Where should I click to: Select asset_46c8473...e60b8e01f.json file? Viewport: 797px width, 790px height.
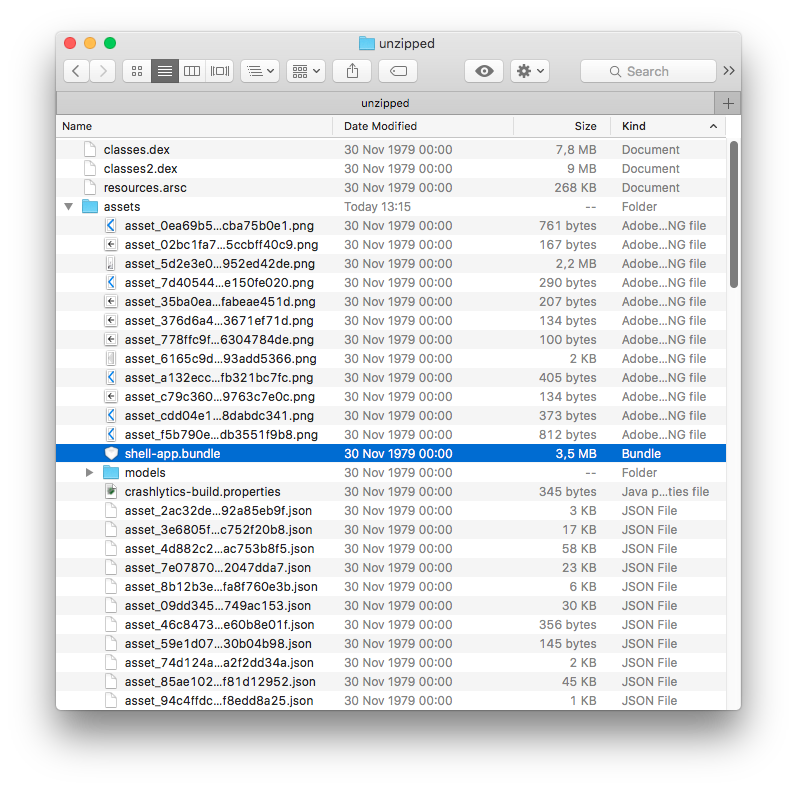391,625
